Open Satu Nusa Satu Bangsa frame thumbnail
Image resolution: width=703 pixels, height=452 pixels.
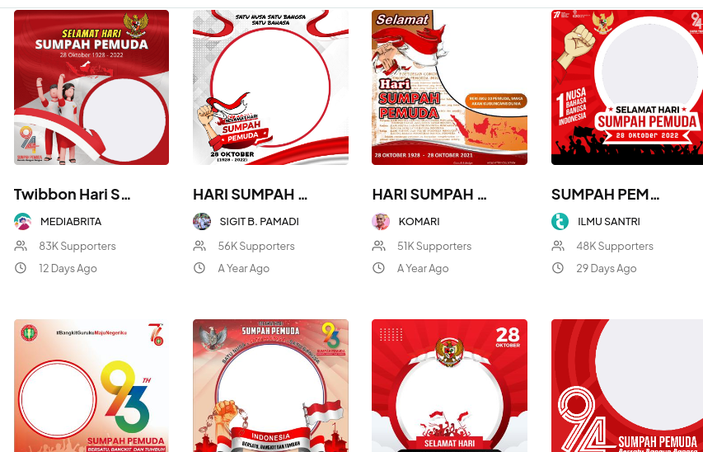coord(271,87)
